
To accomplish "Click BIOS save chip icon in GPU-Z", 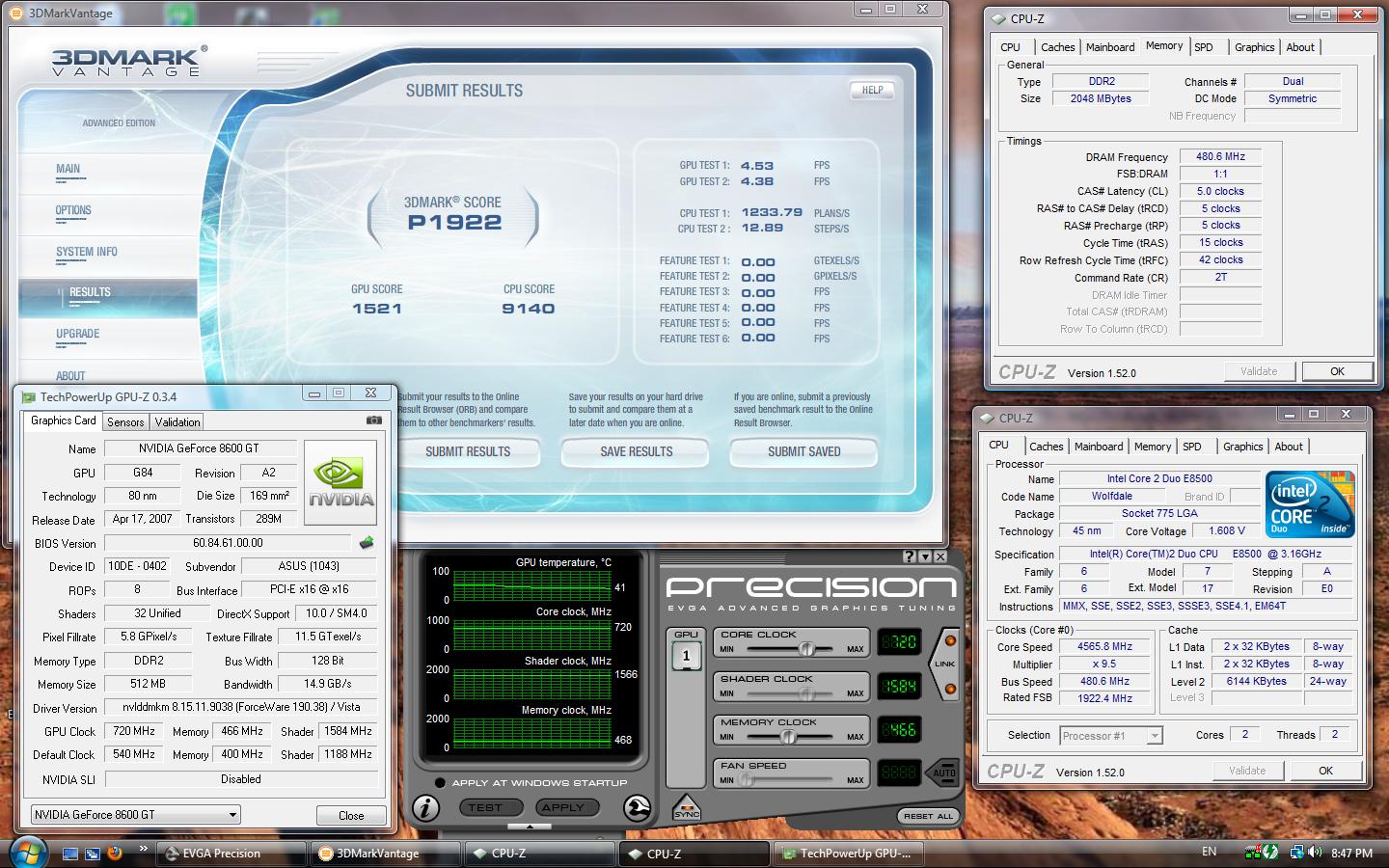I will pos(366,543).
